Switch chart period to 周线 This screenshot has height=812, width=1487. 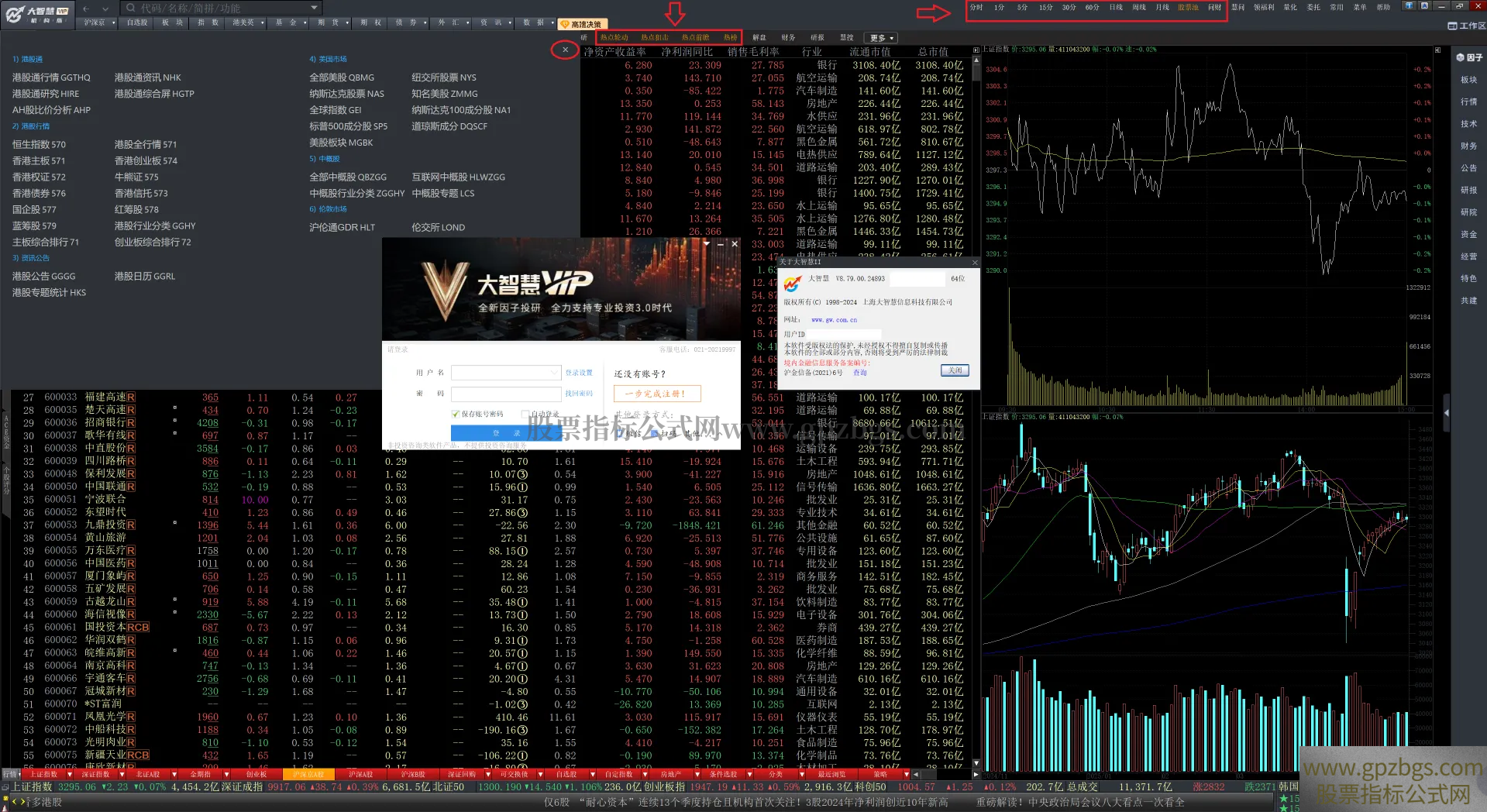tap(1139, 8)
